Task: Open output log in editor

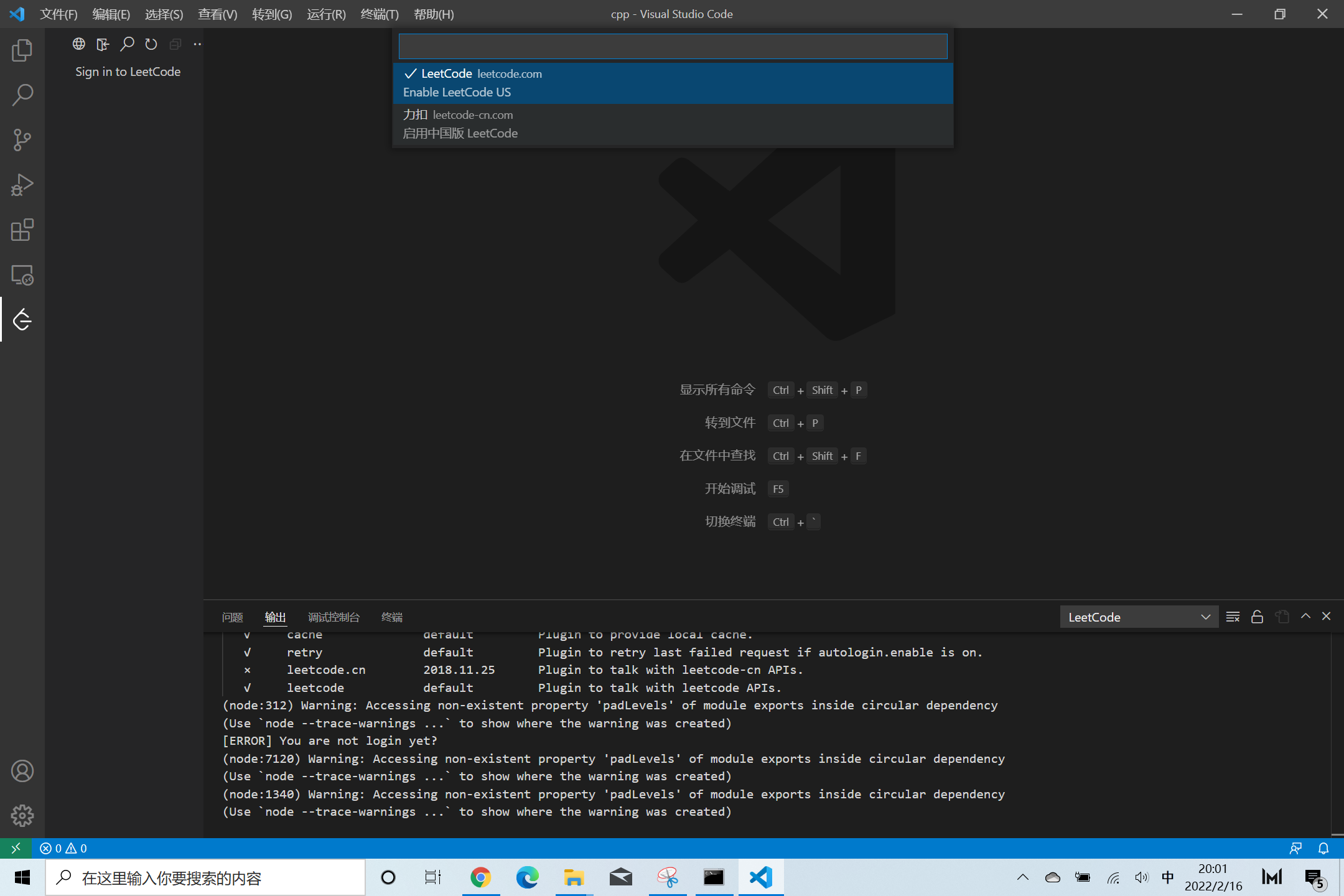Action: (1282, 617)
